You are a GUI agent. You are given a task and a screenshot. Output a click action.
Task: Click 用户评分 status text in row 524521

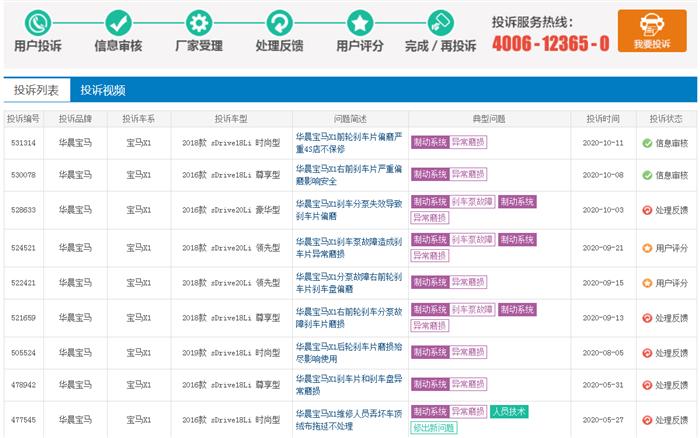point(671,248)
